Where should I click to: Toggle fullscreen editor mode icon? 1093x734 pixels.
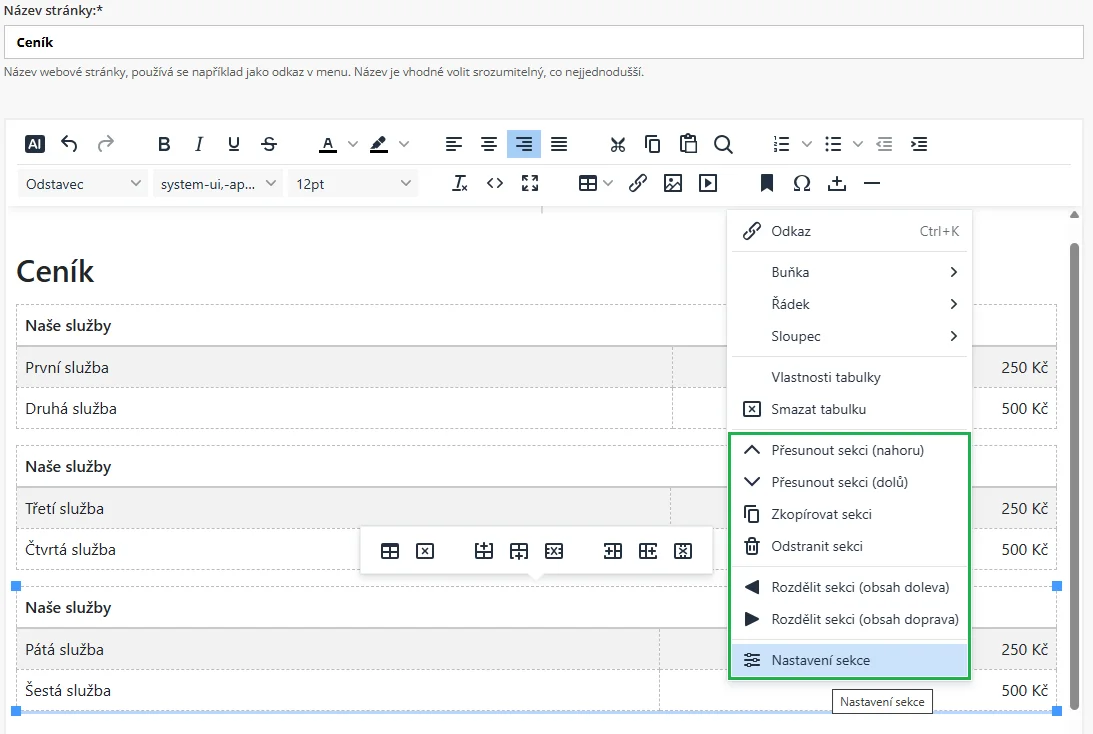tap(530, 183)
